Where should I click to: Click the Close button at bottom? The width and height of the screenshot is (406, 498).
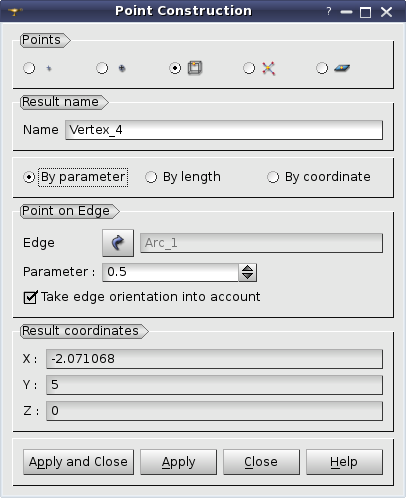(261, 462)
